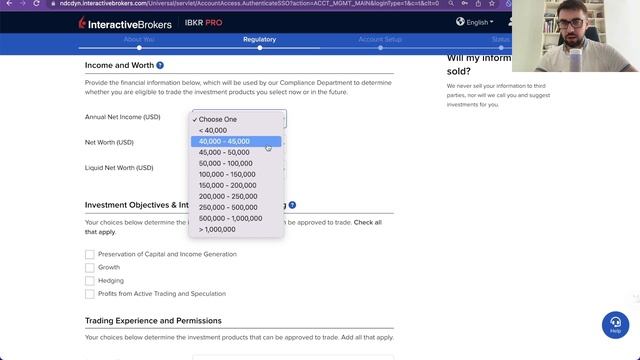This screenshot has width=640, height=360.
Task: Check the Hedging objective checkbox
Action: click(90, 281)
